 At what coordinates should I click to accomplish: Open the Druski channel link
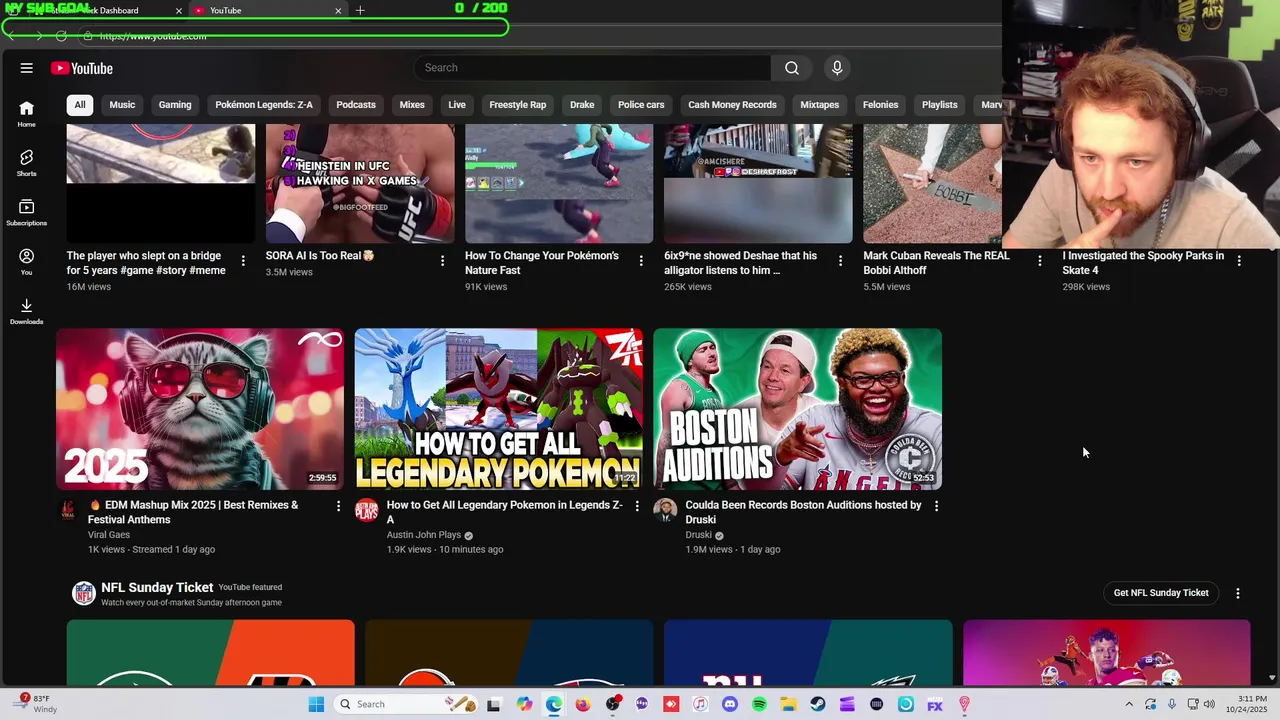(x=699, y=535)
